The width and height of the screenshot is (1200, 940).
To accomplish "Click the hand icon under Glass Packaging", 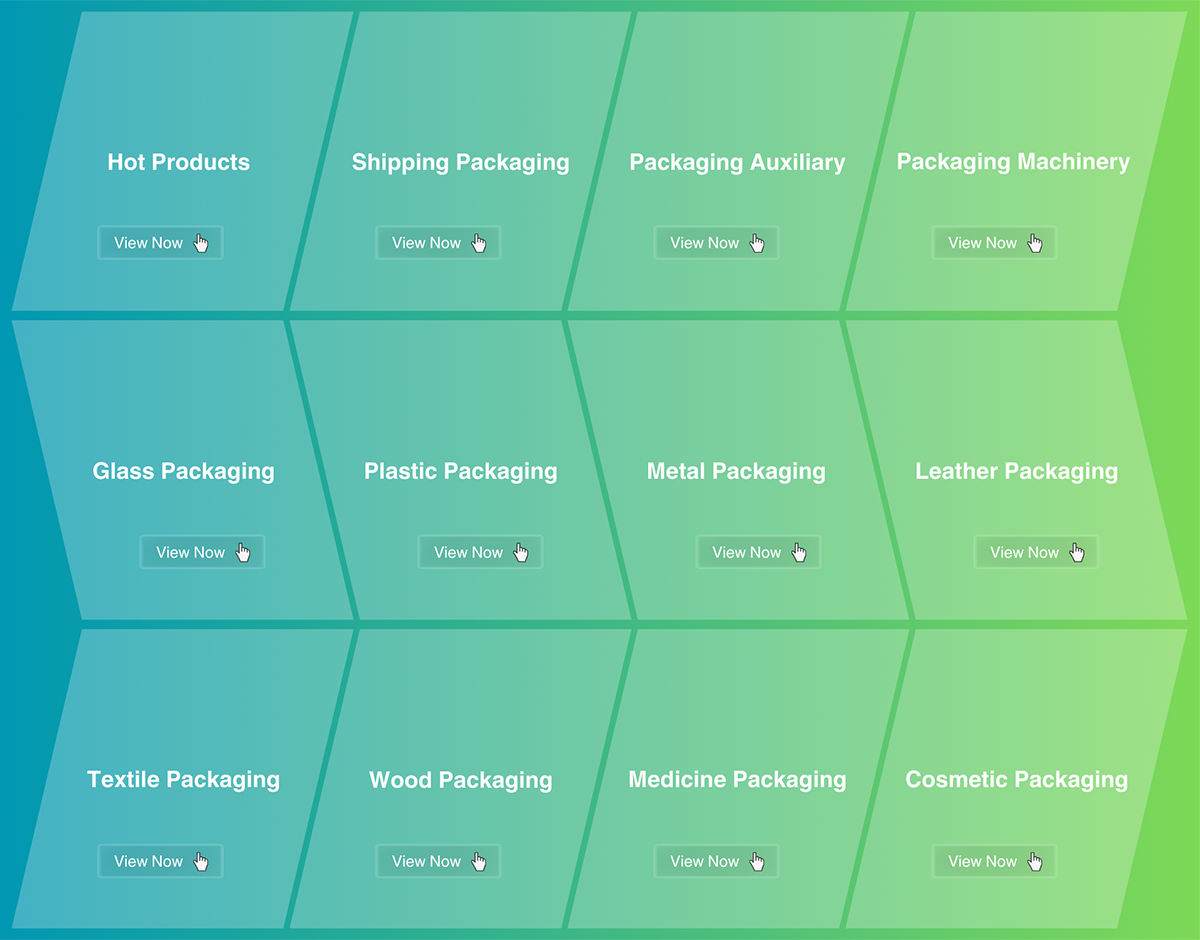I will tap(243, 552).
